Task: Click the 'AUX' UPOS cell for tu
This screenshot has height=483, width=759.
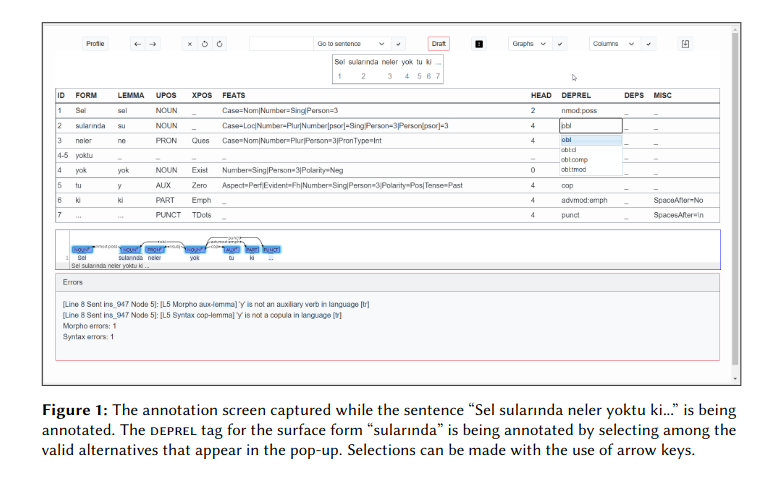Action: click(163, 185)
